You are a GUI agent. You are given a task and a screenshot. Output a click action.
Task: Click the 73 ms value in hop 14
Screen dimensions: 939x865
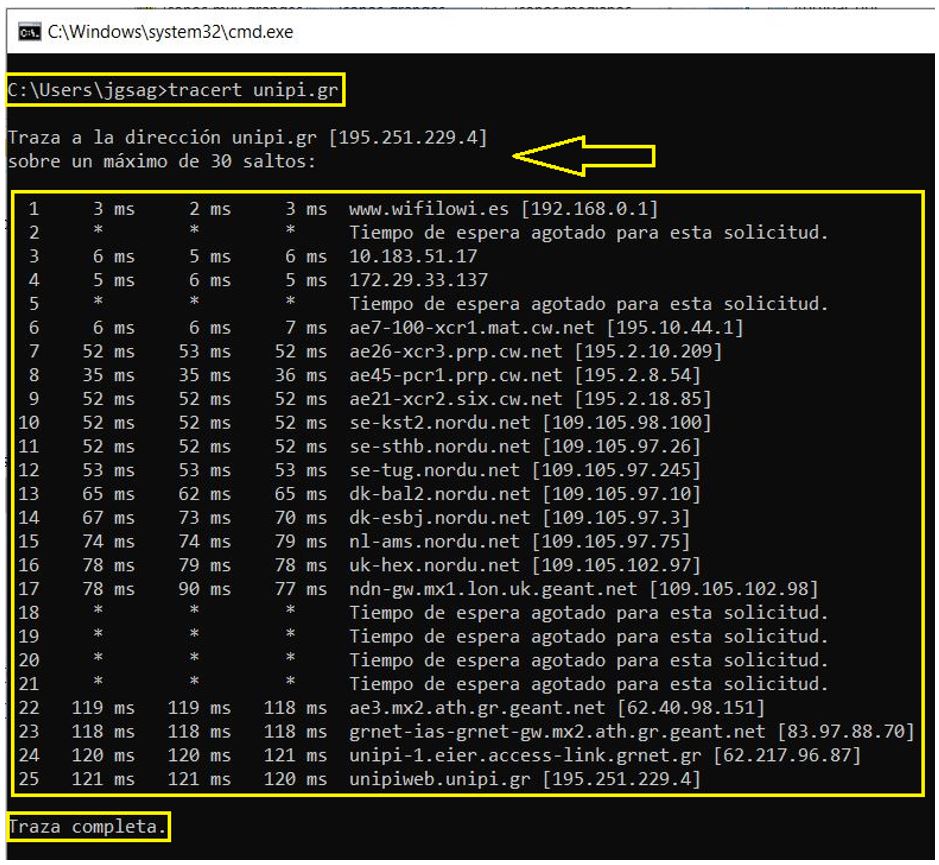tap(204, 518)
